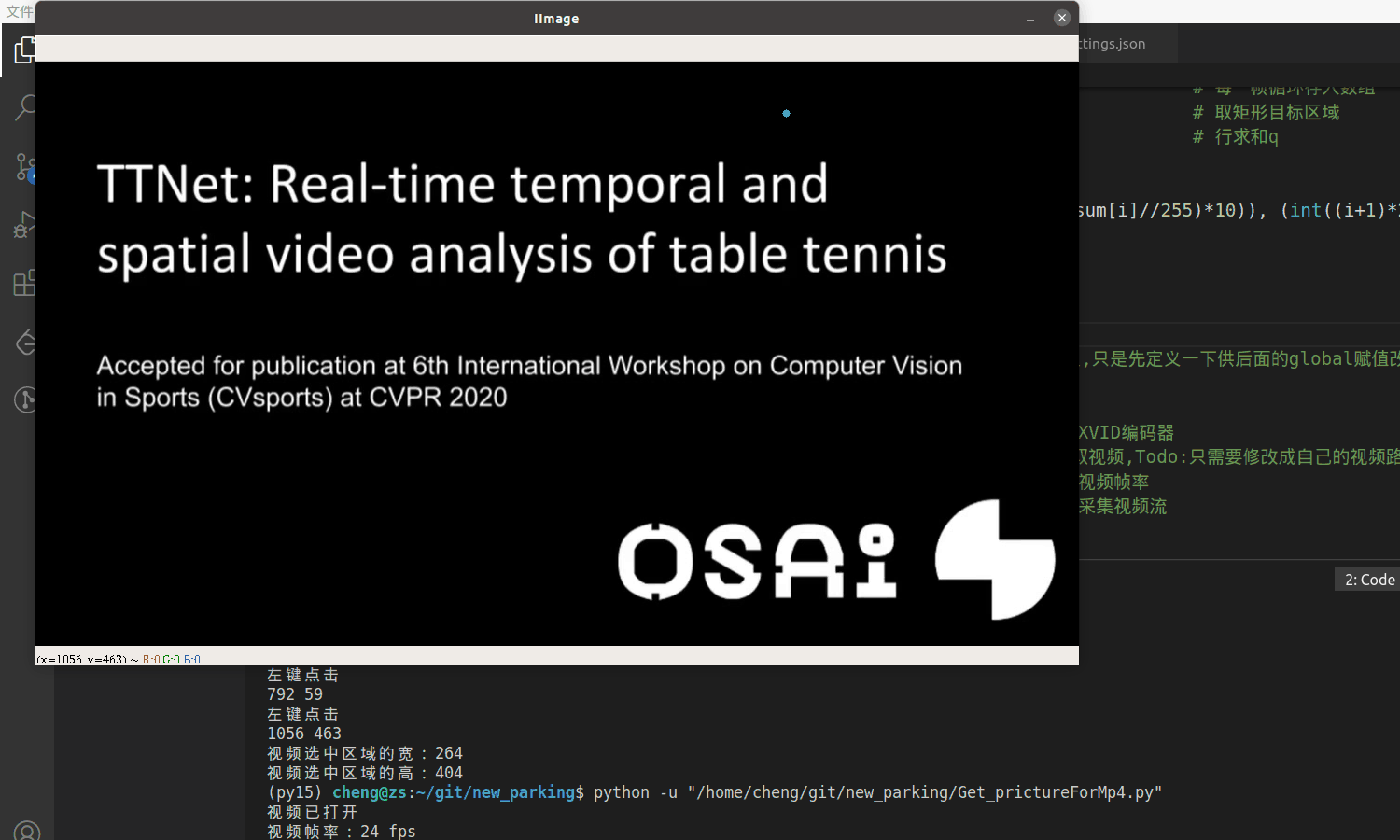Click code comment '# 行求和q'
Viewport: 1400px width, 840px height.
coord(1235,136)
